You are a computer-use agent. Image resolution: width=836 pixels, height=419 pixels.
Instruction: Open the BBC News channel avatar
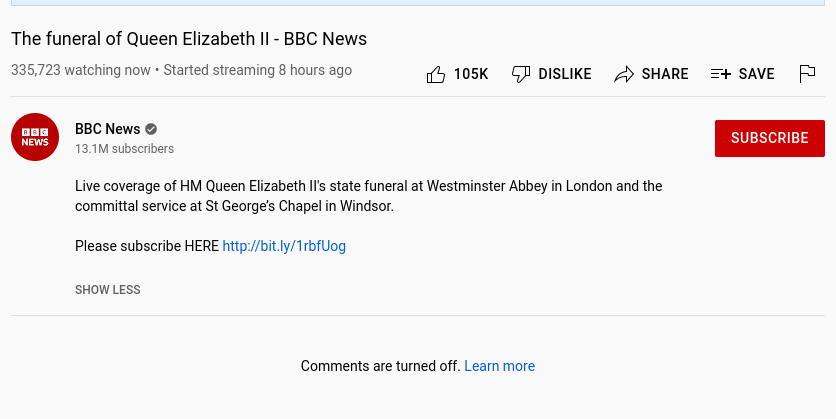pos(35,137)
